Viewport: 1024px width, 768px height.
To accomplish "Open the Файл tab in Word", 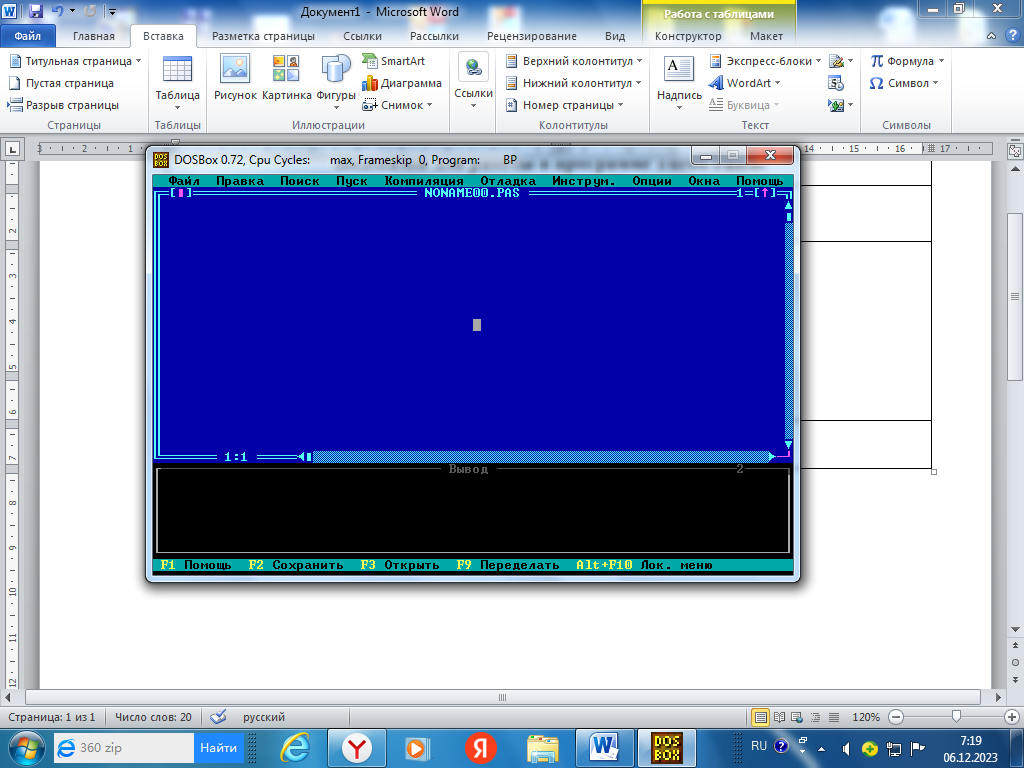I will [27, 36].
